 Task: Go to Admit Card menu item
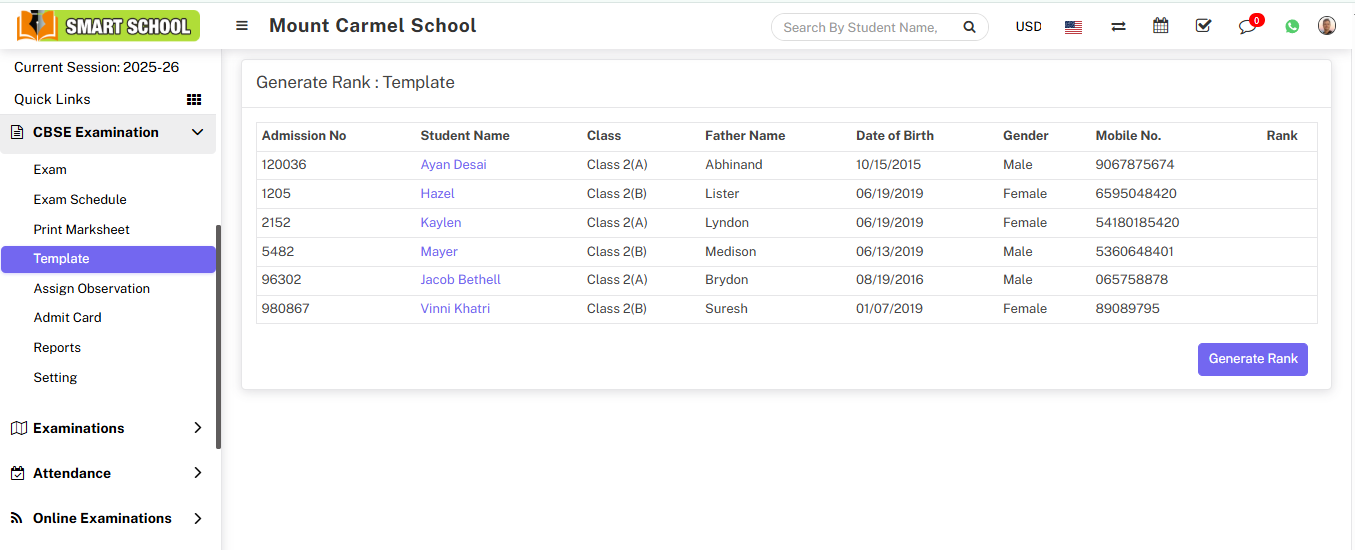(x=68, y=317)
